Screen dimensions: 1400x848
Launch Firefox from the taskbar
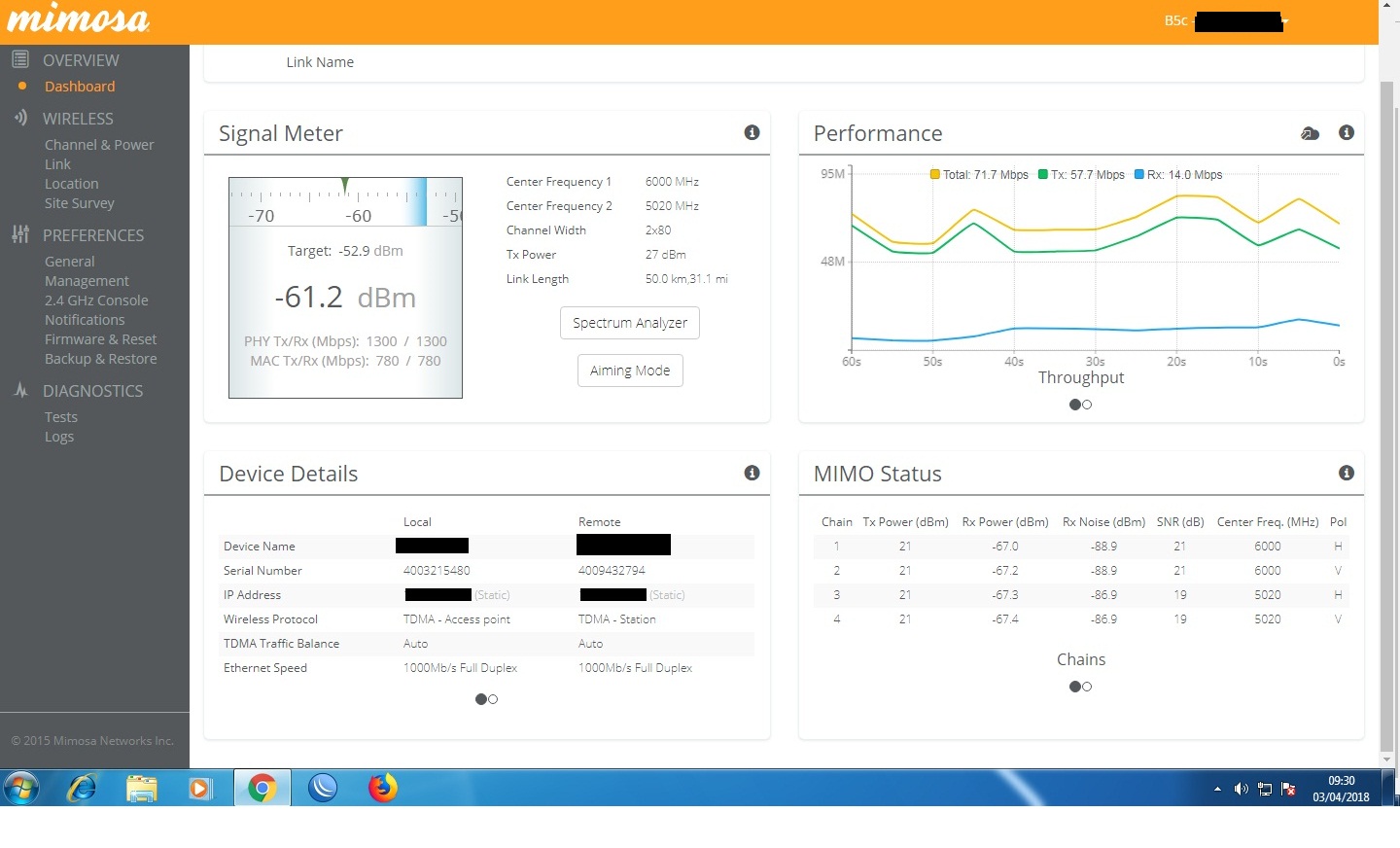tap(383, 788)
